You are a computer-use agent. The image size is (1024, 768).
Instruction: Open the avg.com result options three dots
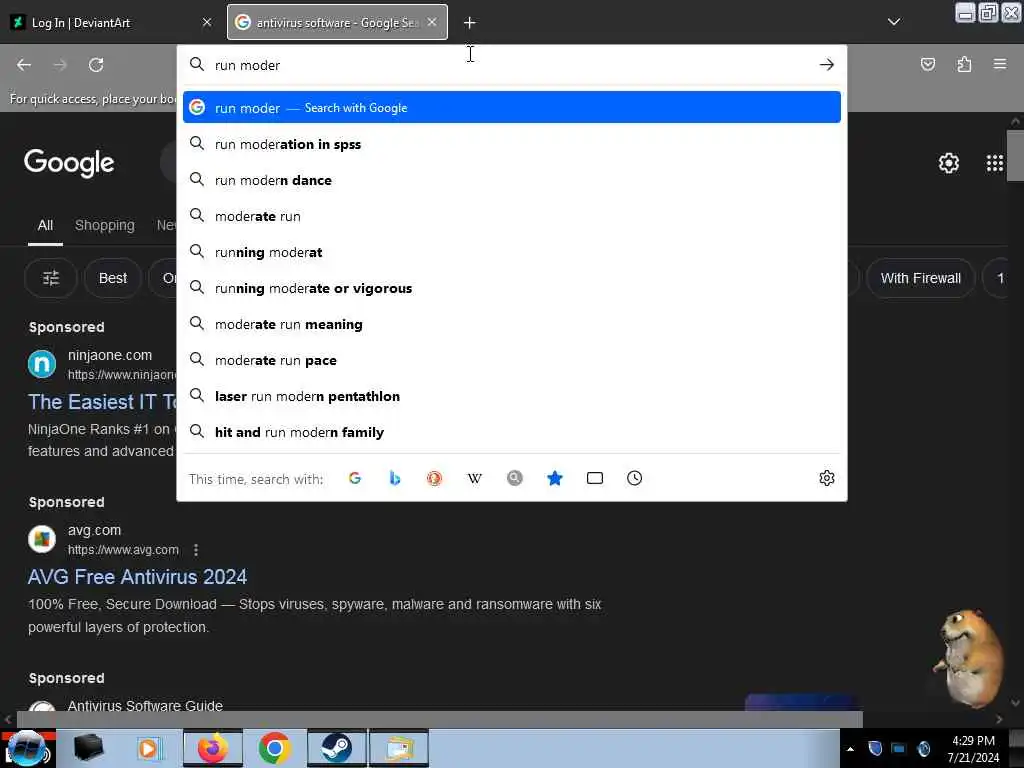click(196, 550)
